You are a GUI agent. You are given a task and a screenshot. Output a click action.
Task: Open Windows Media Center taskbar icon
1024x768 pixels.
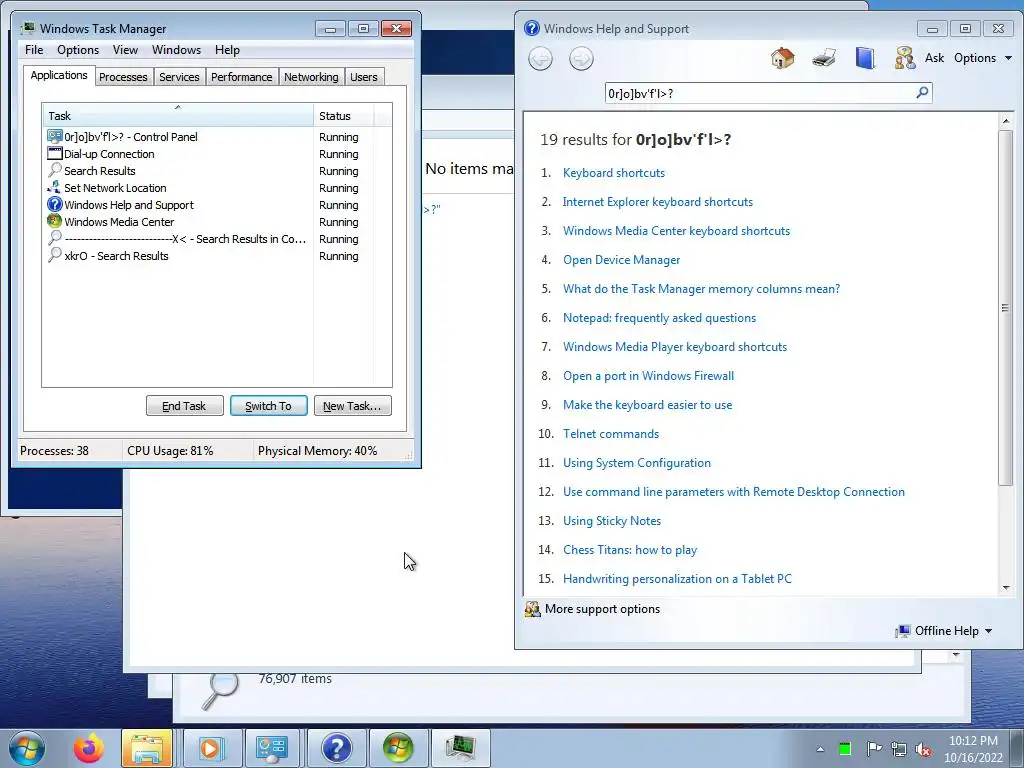click(398, 748)
